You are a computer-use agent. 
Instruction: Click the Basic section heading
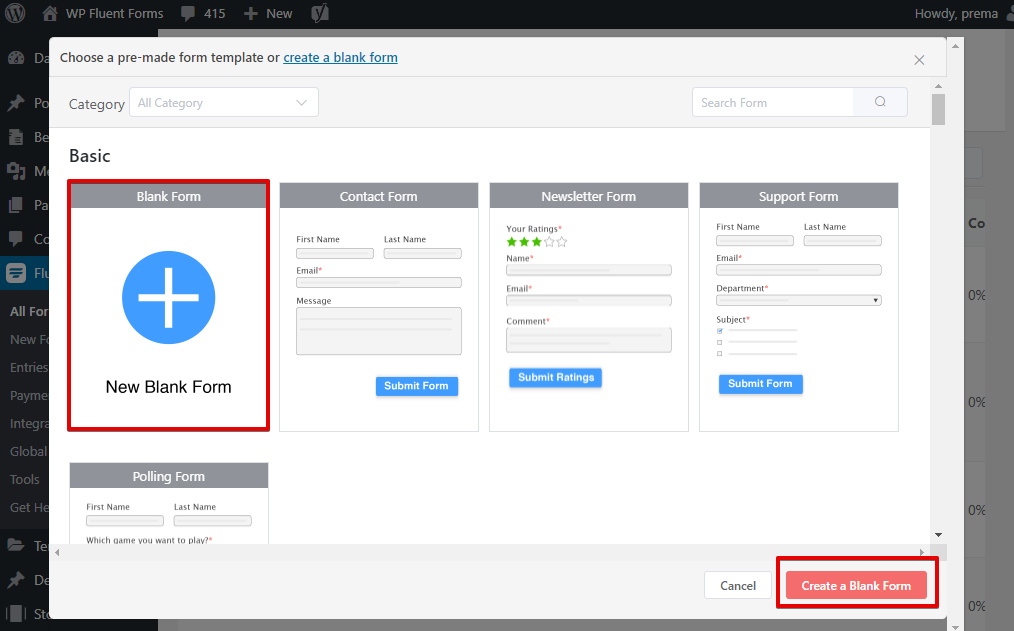pos(90,156)
